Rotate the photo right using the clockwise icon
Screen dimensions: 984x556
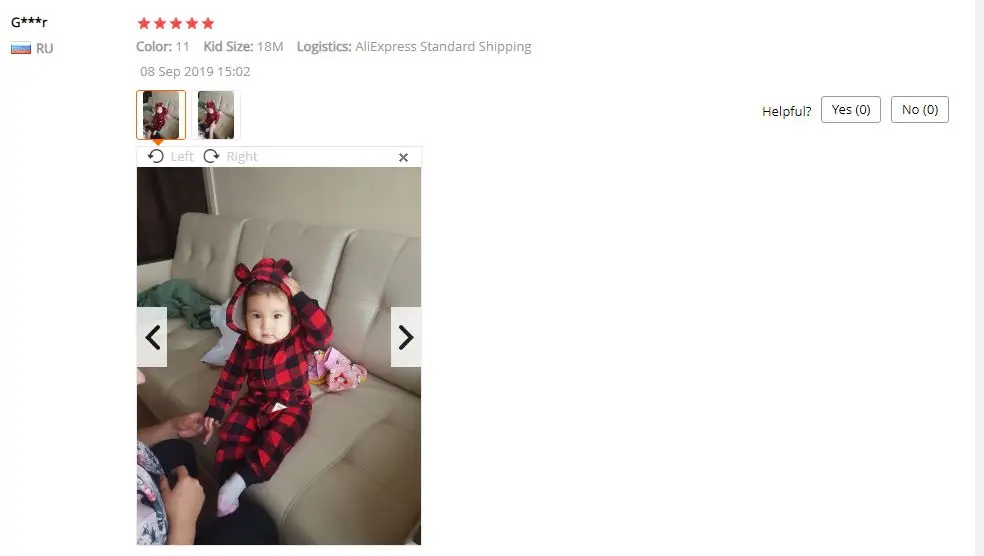click(x=211, y=156)
